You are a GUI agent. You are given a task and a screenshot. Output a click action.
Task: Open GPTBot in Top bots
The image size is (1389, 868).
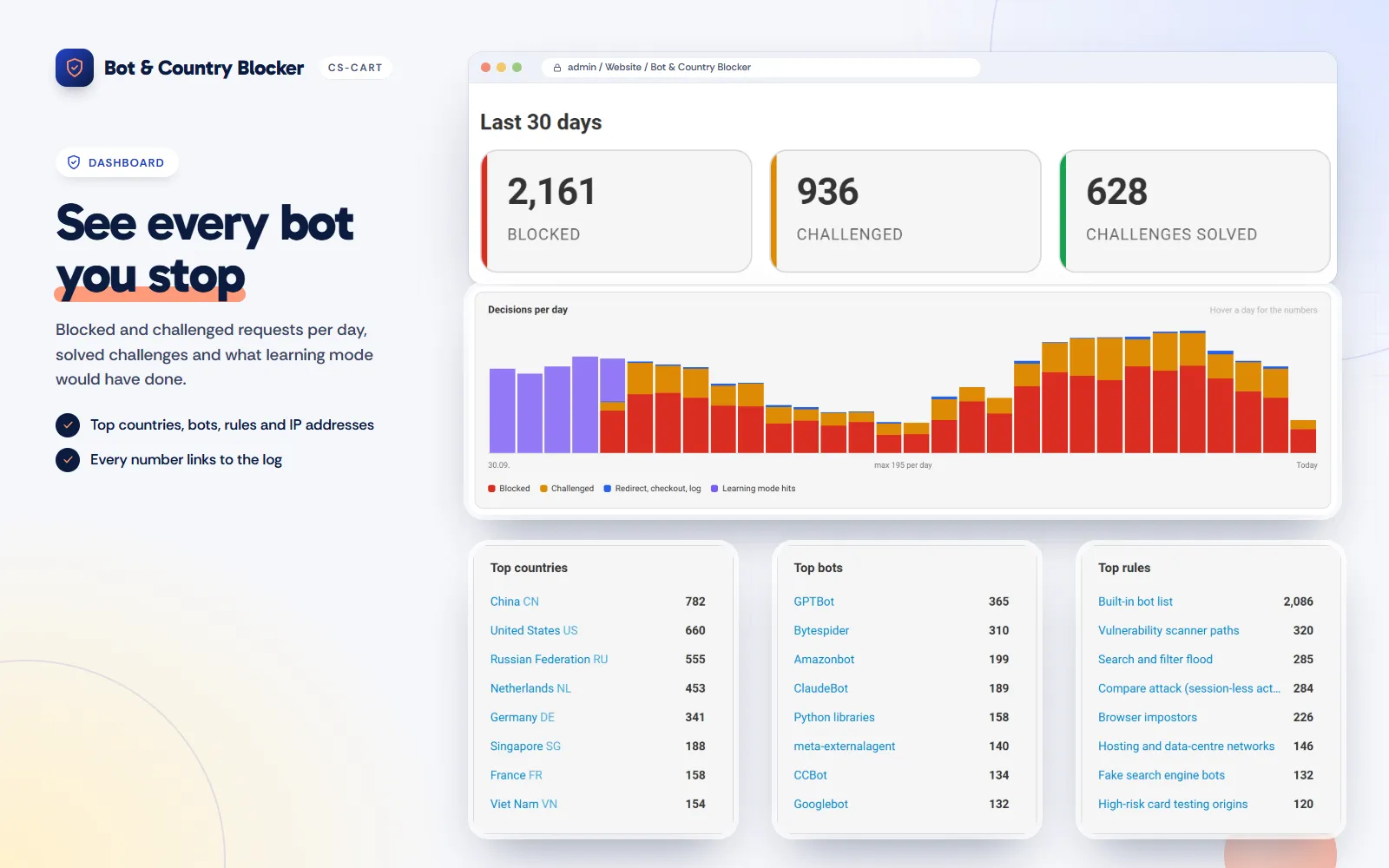click(x=814, y=602)
